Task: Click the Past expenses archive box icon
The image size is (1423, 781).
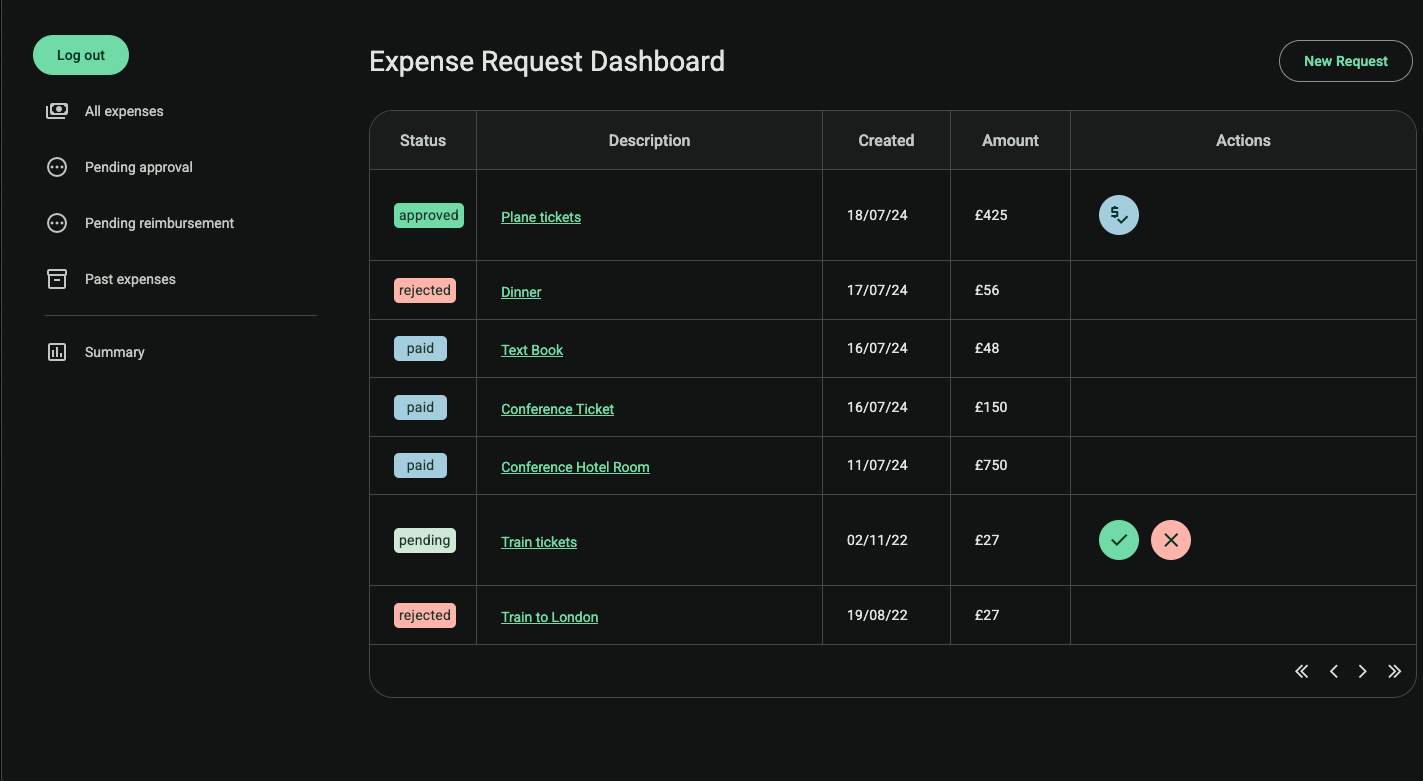Action: point(57,279)
